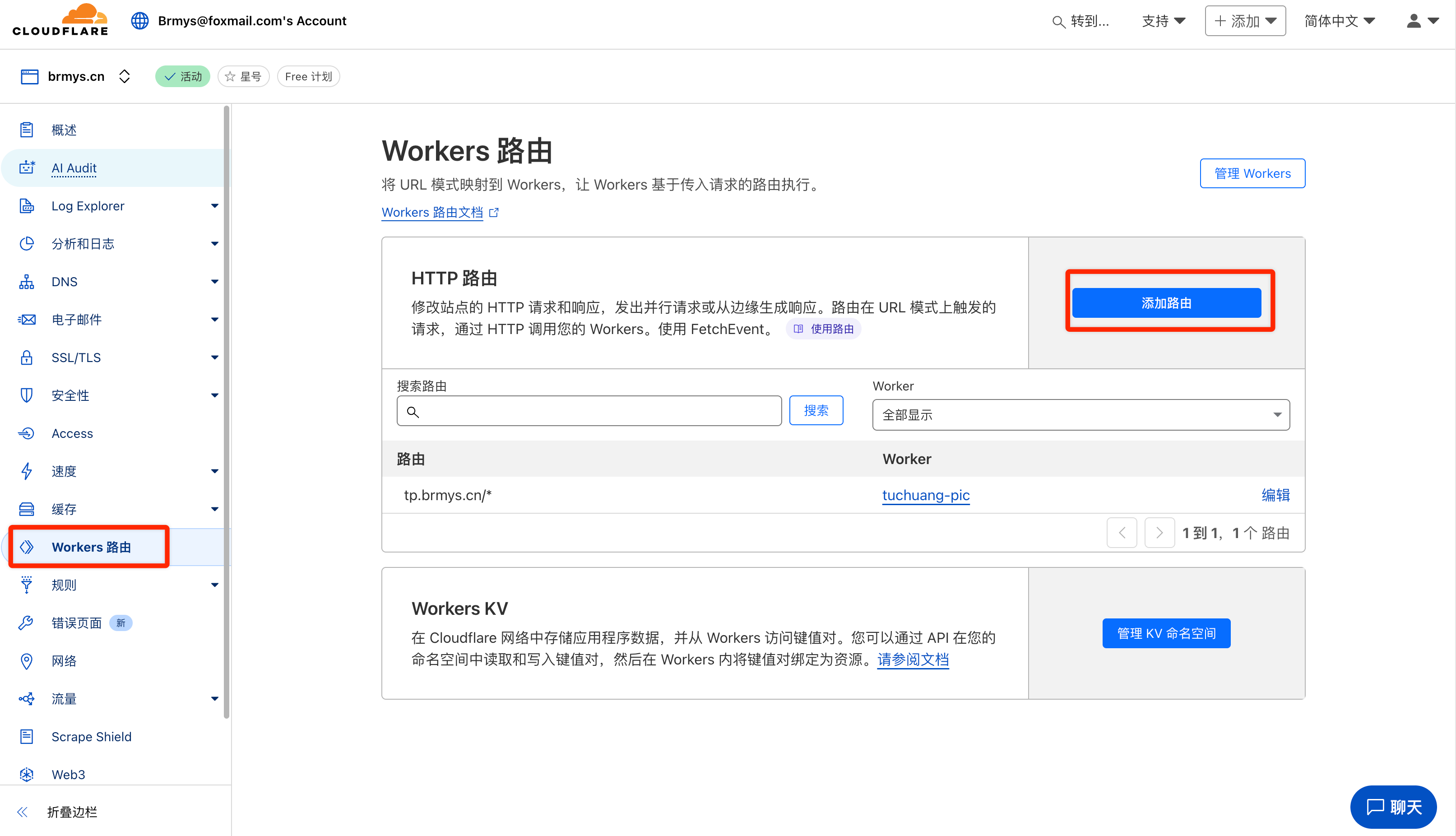Image resolution: width=1456 pixels, height=836 pixels.
Task: Open the 添加 dropdown button
Action: click(1245, 21)
